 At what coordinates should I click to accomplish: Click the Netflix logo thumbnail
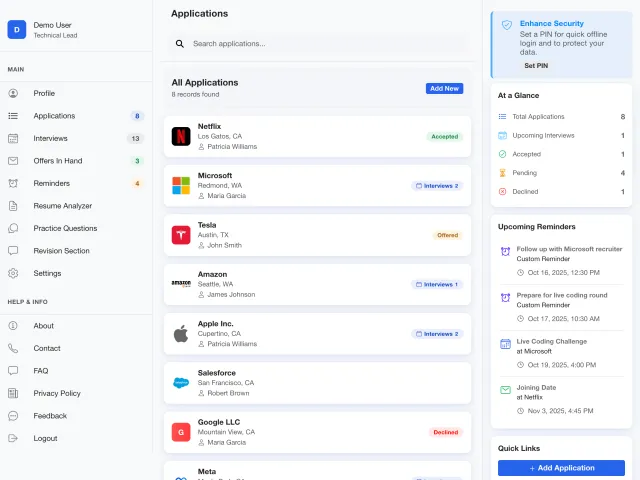click(x=181, y=136)
